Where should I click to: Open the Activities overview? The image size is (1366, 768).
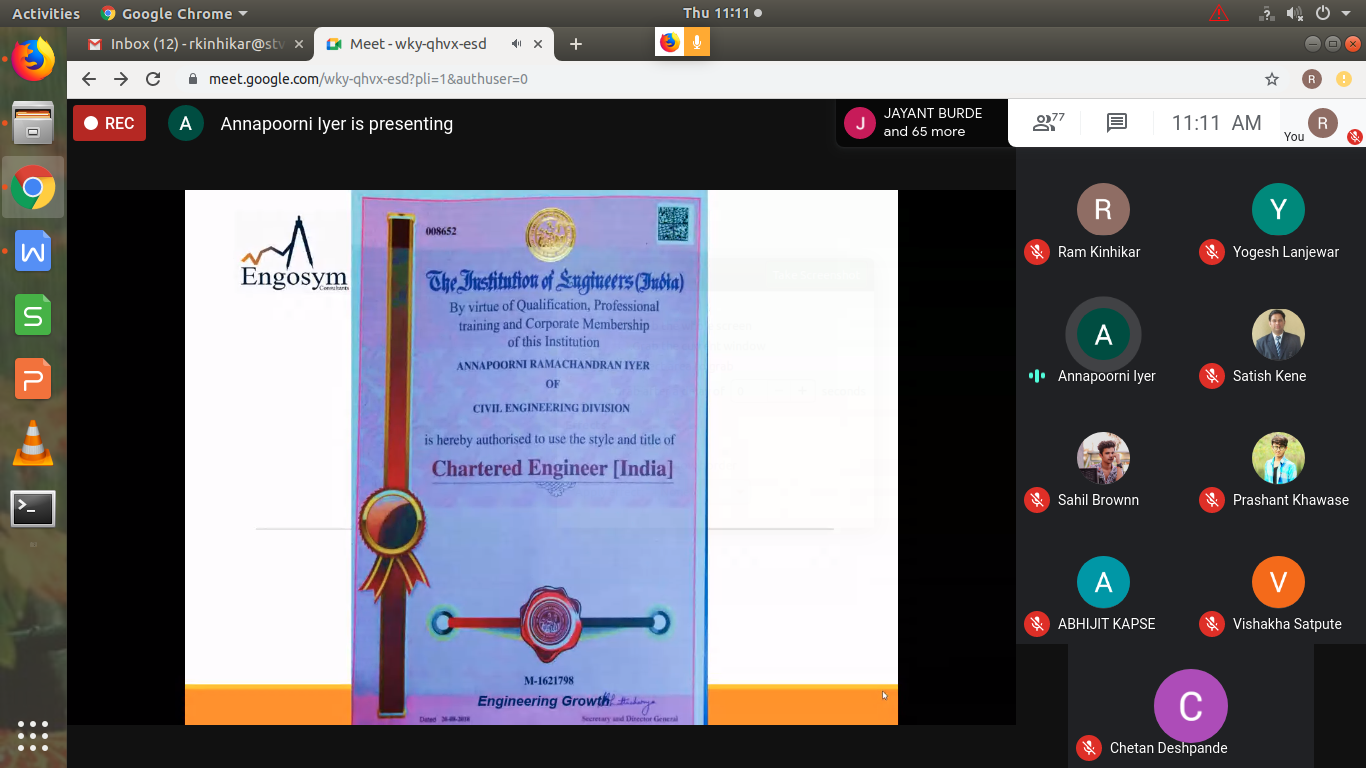[45, 14]
